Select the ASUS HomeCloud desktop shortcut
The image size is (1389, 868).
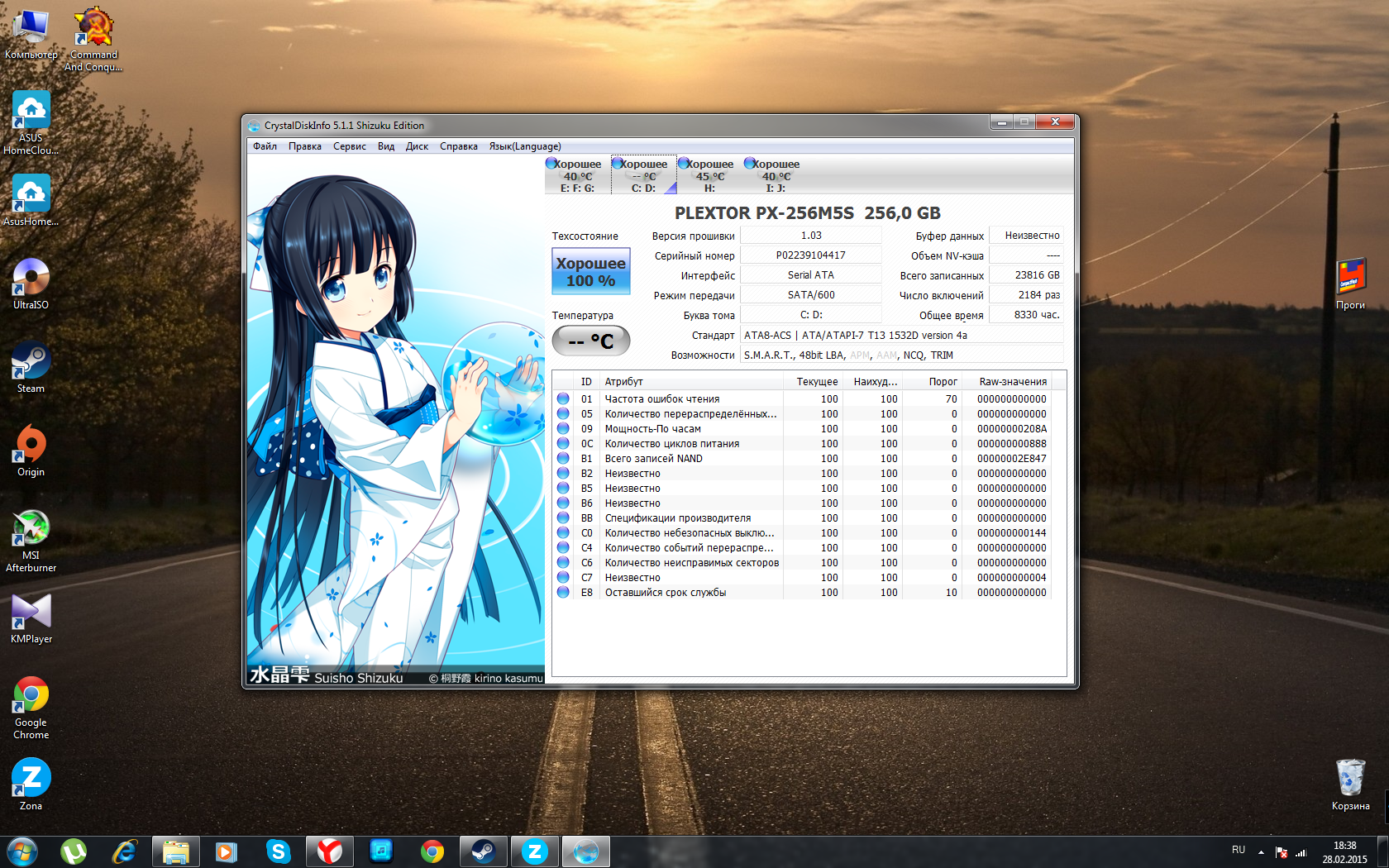point(31,122)
